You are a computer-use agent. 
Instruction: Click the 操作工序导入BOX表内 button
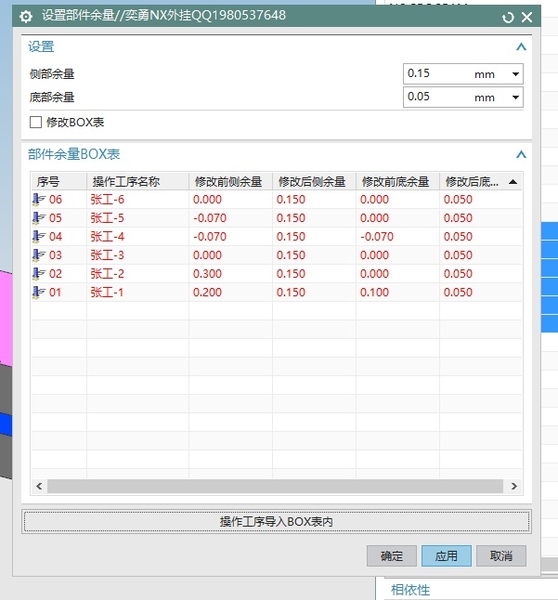[x=276, y=522]
